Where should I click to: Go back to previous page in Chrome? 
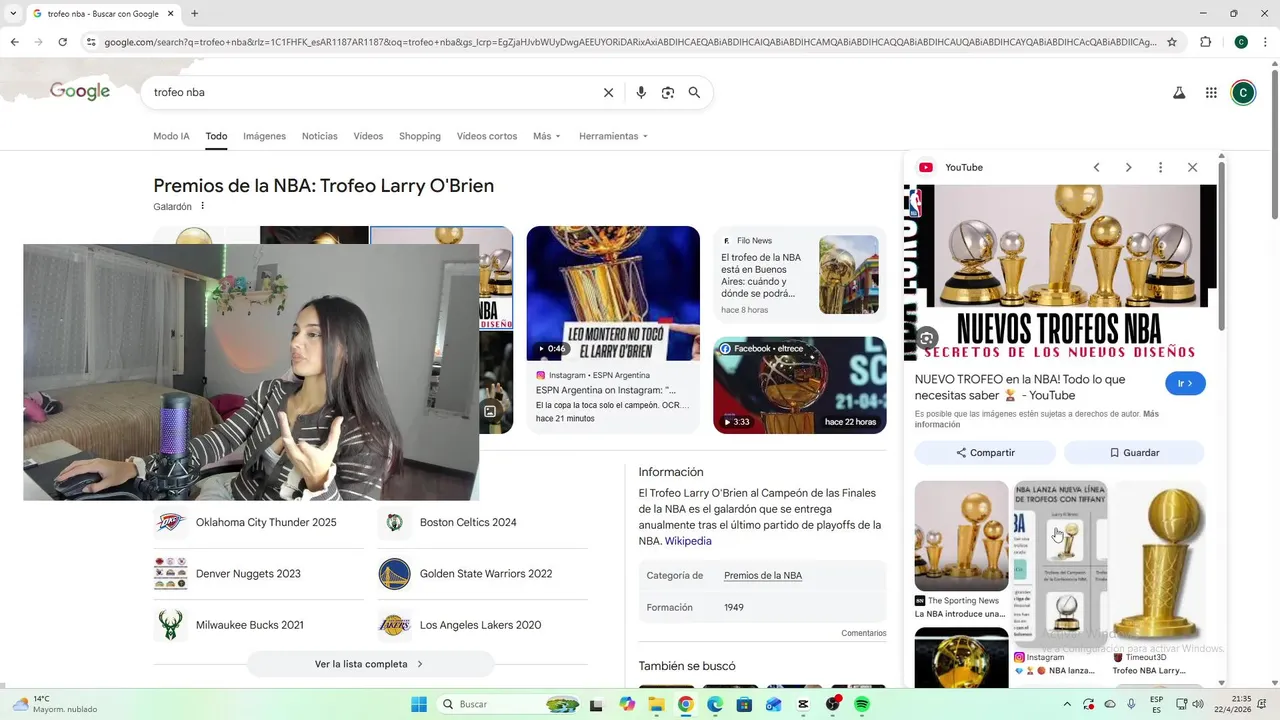coord(14,42)
